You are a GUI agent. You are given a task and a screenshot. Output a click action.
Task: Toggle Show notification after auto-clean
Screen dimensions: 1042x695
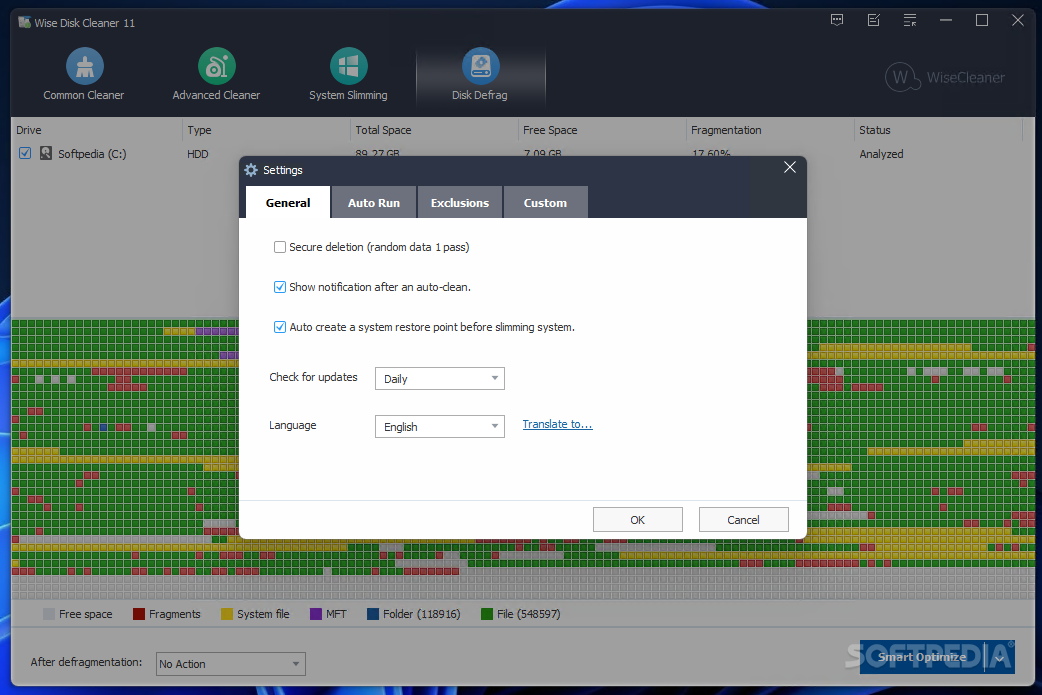click(280, 287)
